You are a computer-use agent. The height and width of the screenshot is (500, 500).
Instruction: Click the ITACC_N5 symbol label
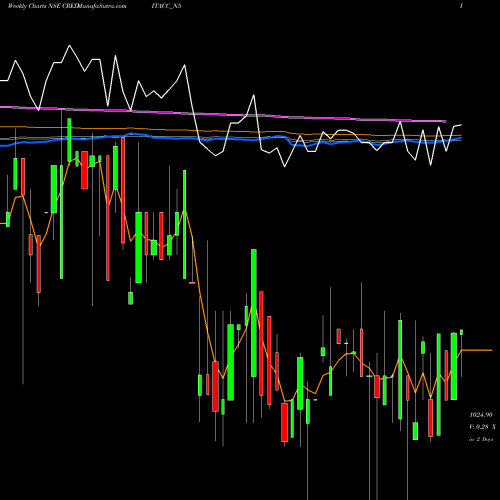click(166, 6)
